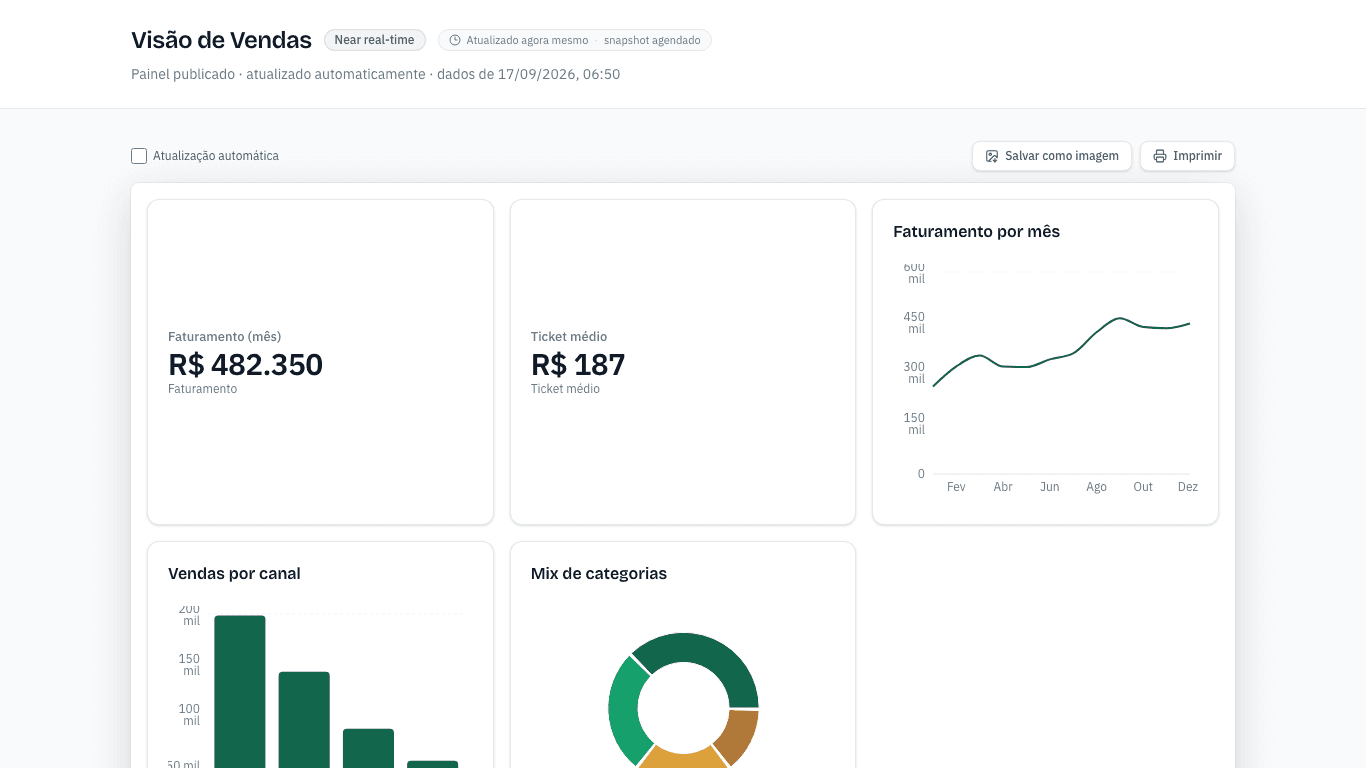
Task: Click the "Mix de categorias" chart title
Action: click(x=599, y=574)
